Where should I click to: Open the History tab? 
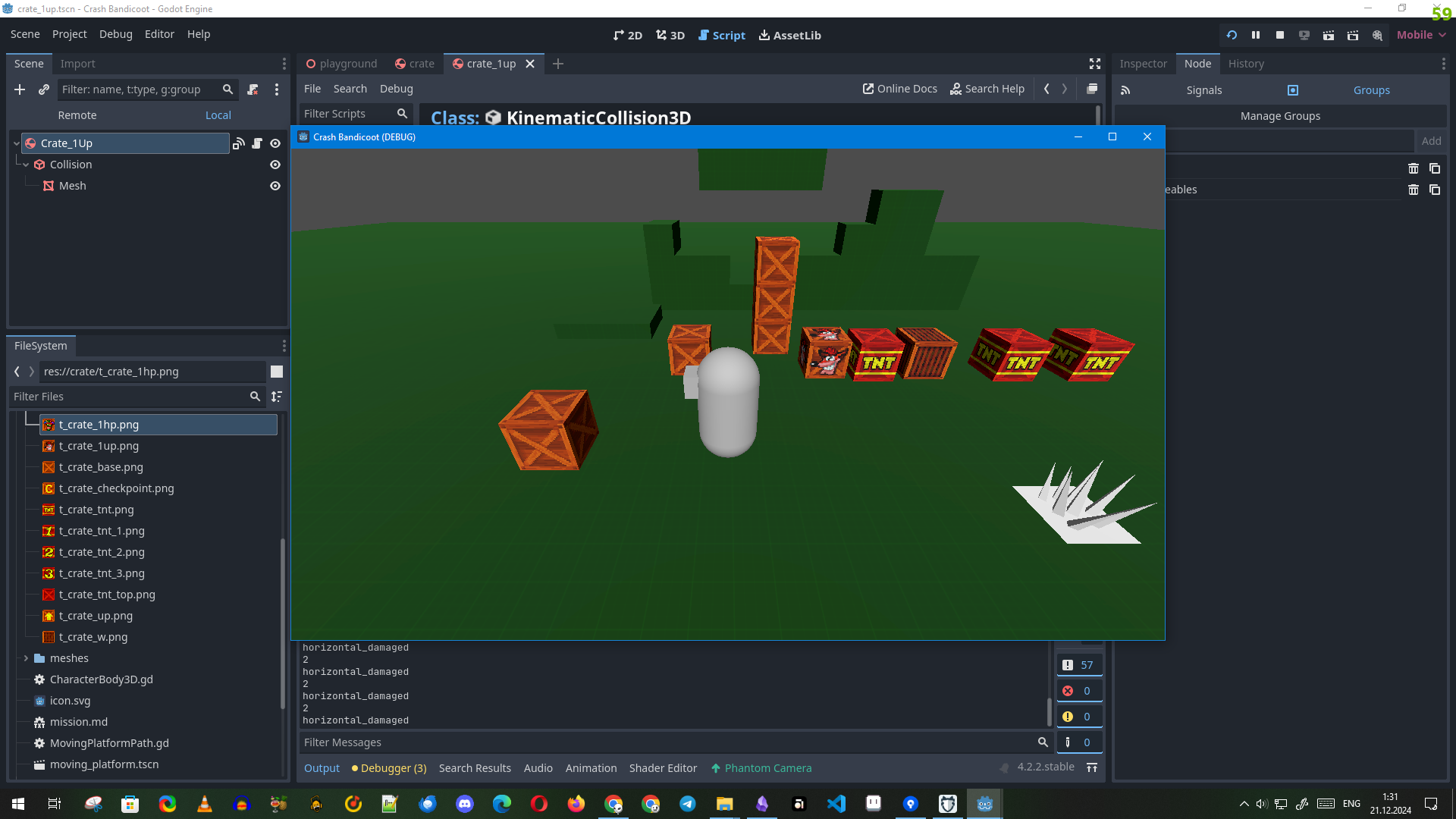pos(1246,64)
